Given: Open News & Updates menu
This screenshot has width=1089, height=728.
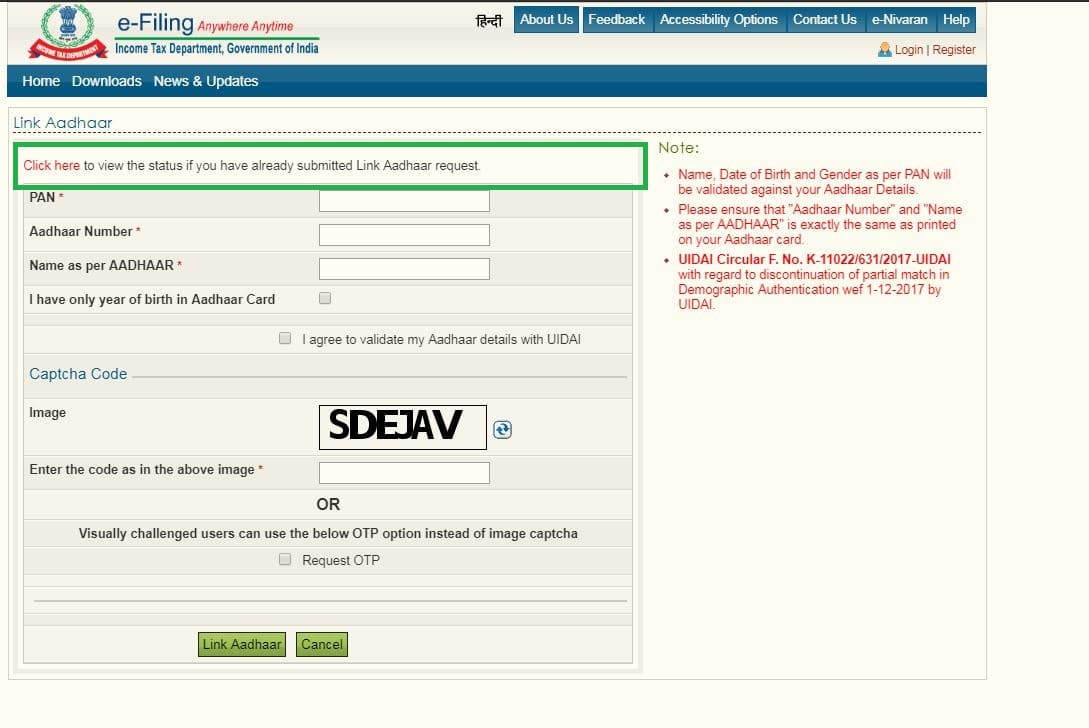Looking at the screenshot, I should (x=206, y=81).
